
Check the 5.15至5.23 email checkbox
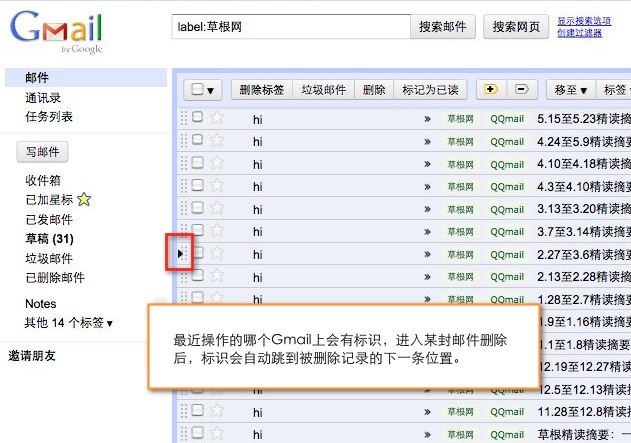tap(197, 117)
